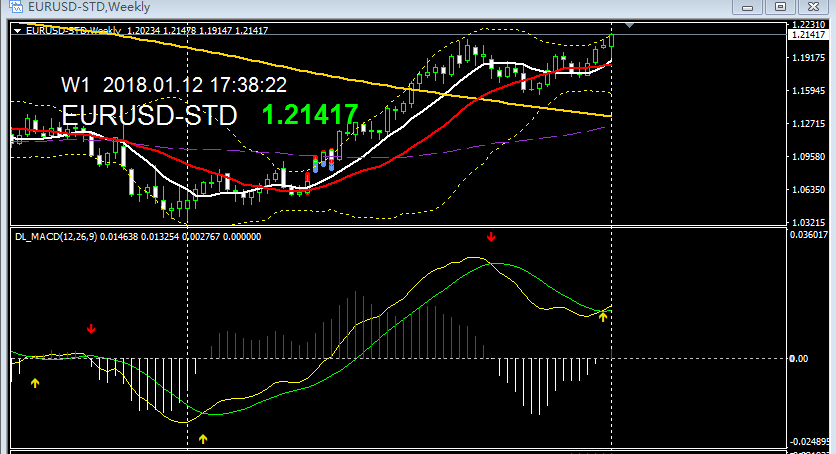Screen dimensions: 836x454
Task: Click the DL_MACD(12,26,9) indicator label
Action: point(55,237)
